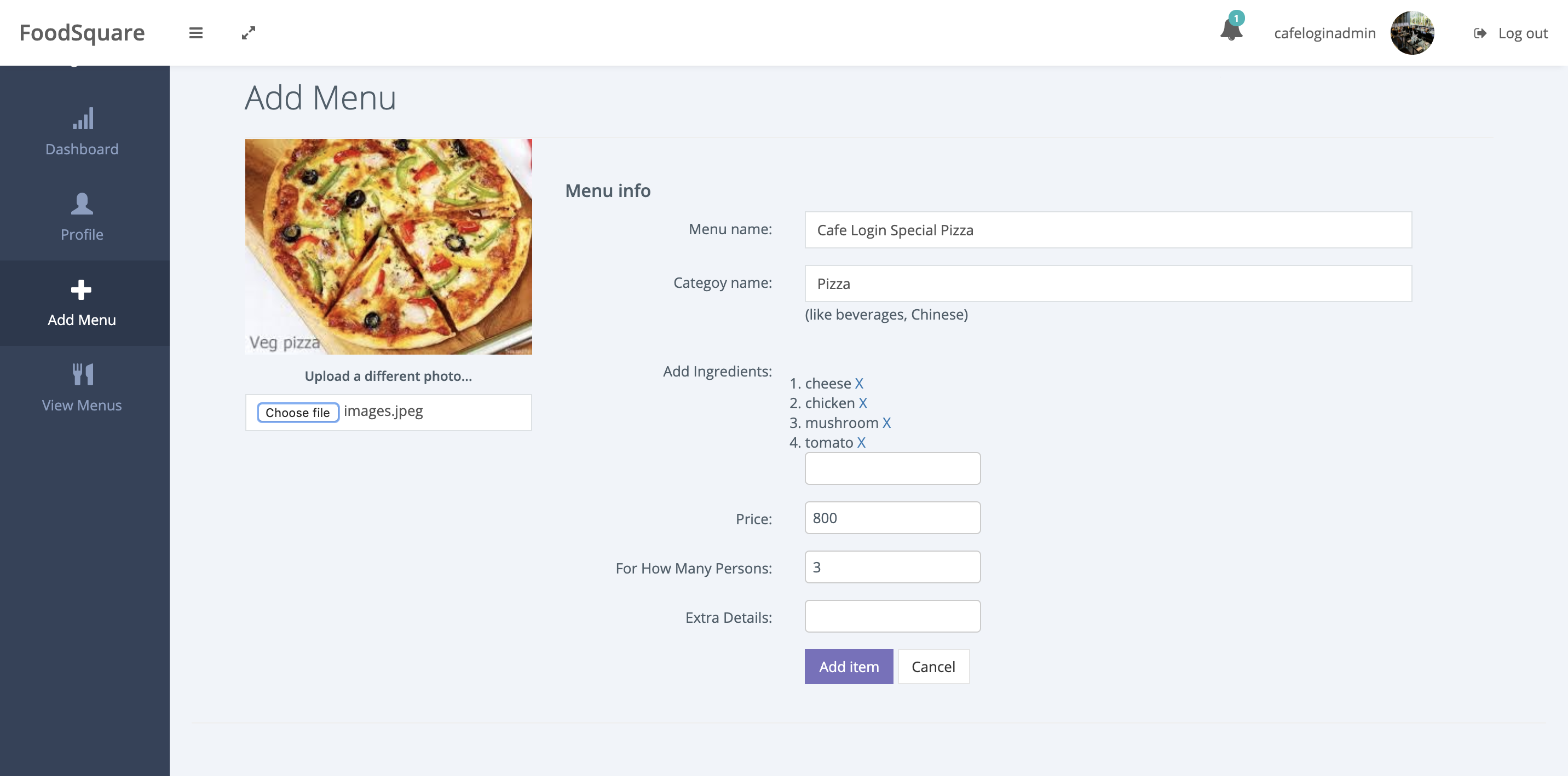Submit with the Add item button

click(849, 667)
